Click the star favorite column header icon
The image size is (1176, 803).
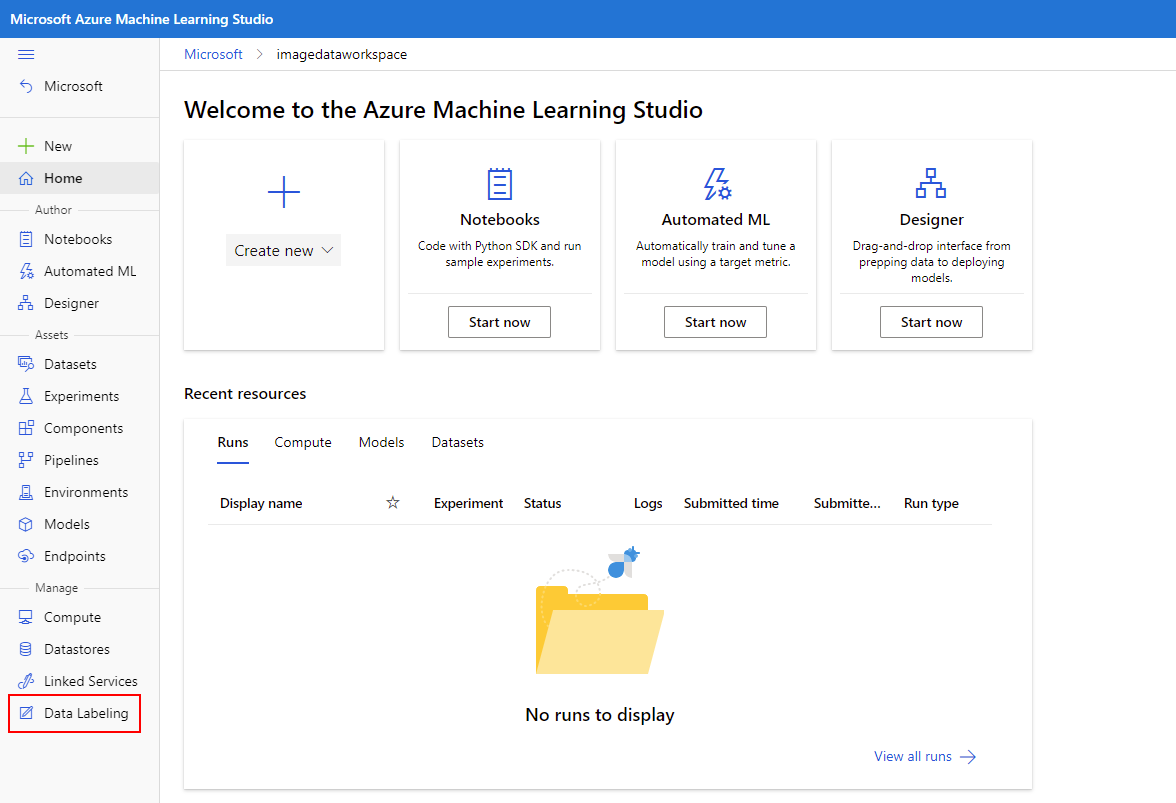click(x=392, y=502)
